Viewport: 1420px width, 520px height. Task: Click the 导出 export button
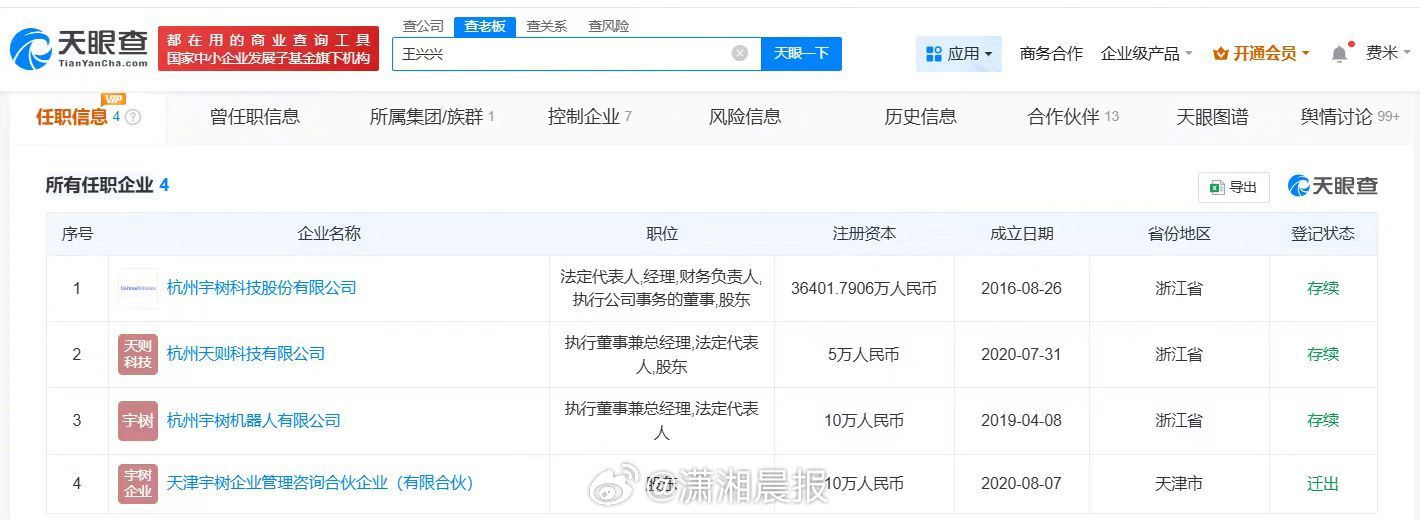(1234, 187)
